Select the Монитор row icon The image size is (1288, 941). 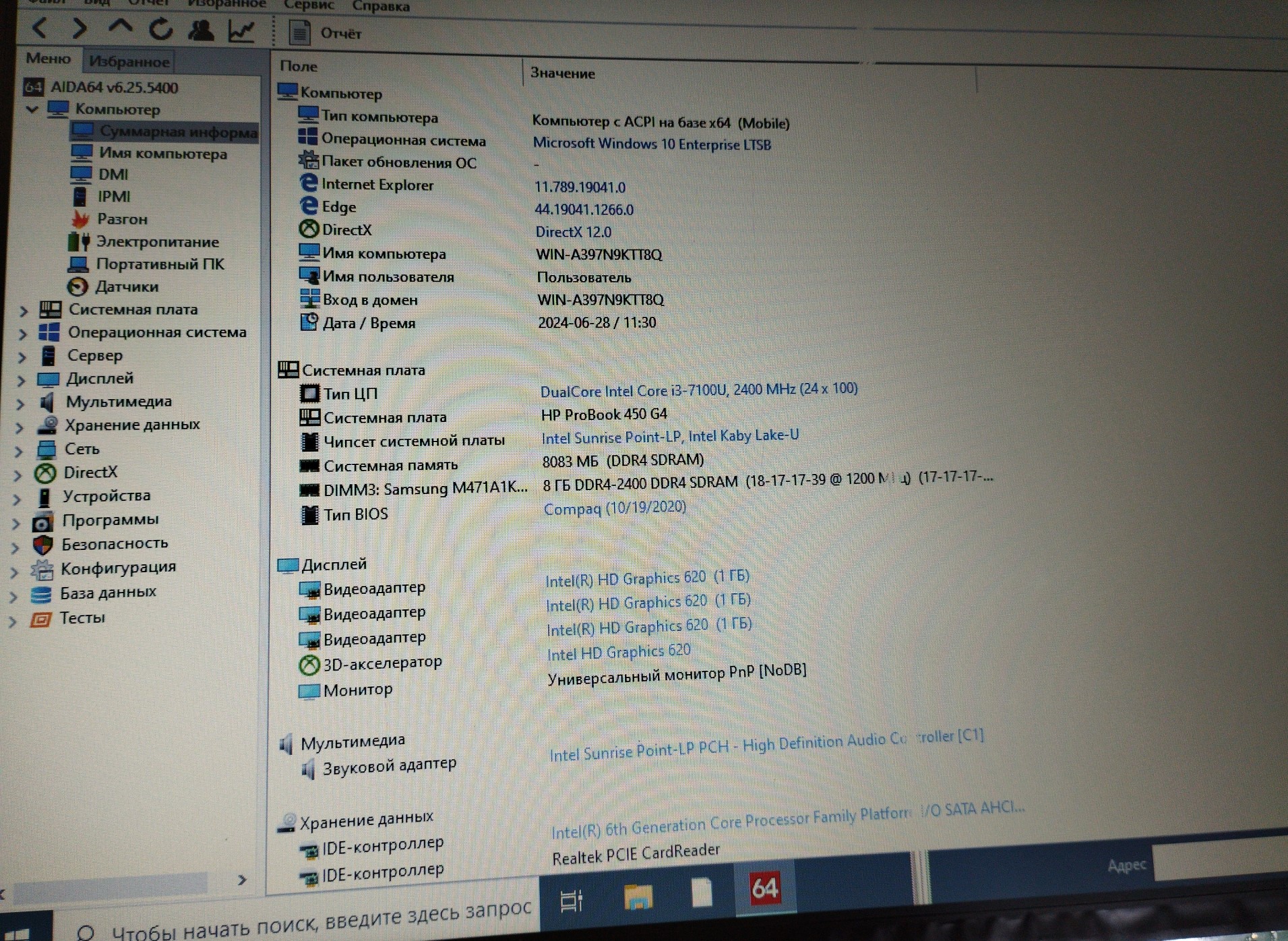[x=309, y=691]
